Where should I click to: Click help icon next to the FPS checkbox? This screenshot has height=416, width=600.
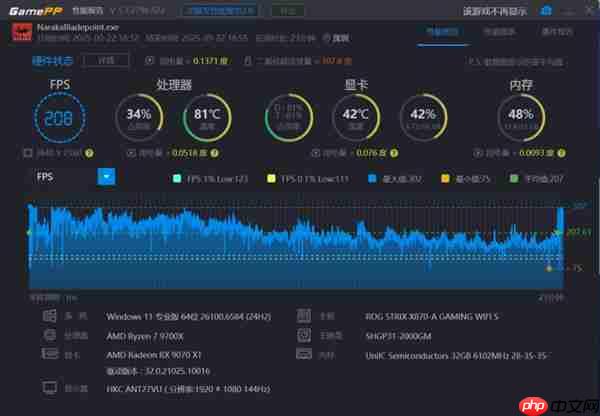pyautogui.click(x=89, y=153)
